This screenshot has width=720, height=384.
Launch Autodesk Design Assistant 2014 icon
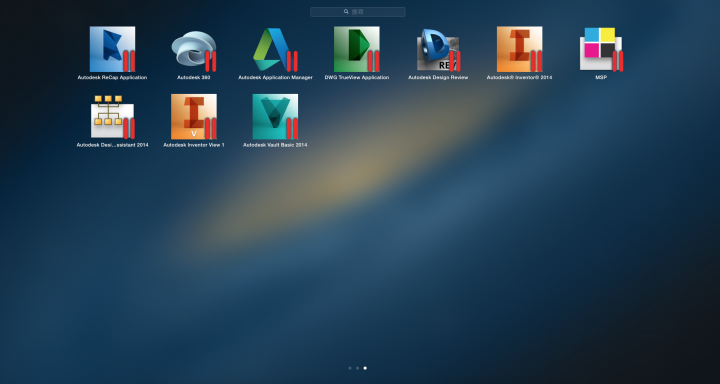112,117
